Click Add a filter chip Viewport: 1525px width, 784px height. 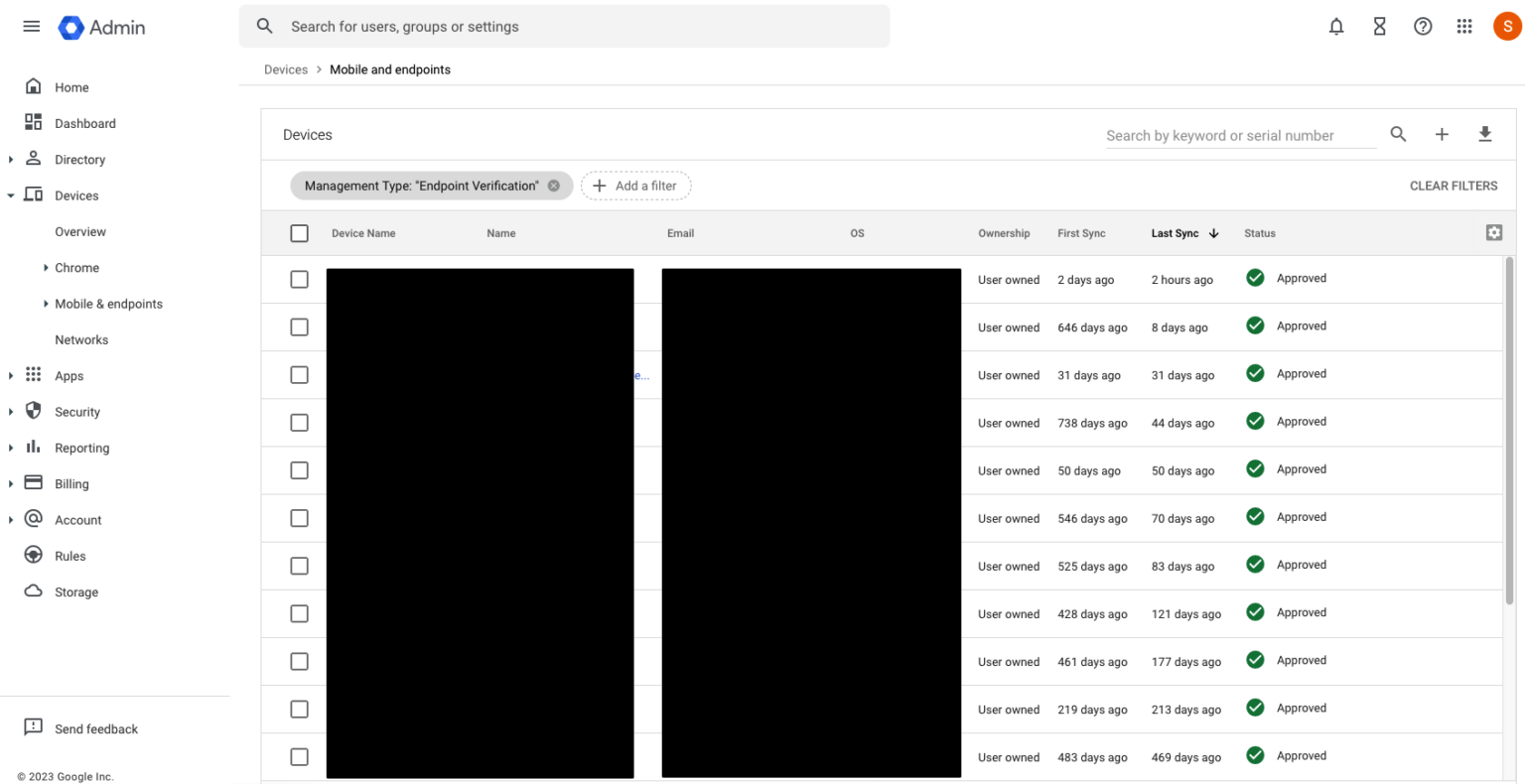tap(635, 186)
